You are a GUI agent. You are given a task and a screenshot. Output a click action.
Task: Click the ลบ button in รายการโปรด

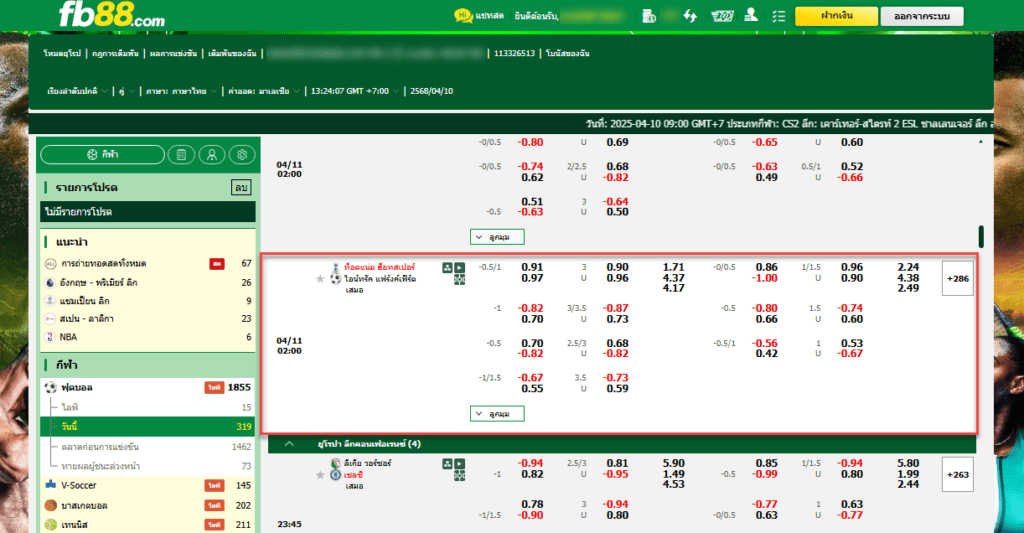241,187
